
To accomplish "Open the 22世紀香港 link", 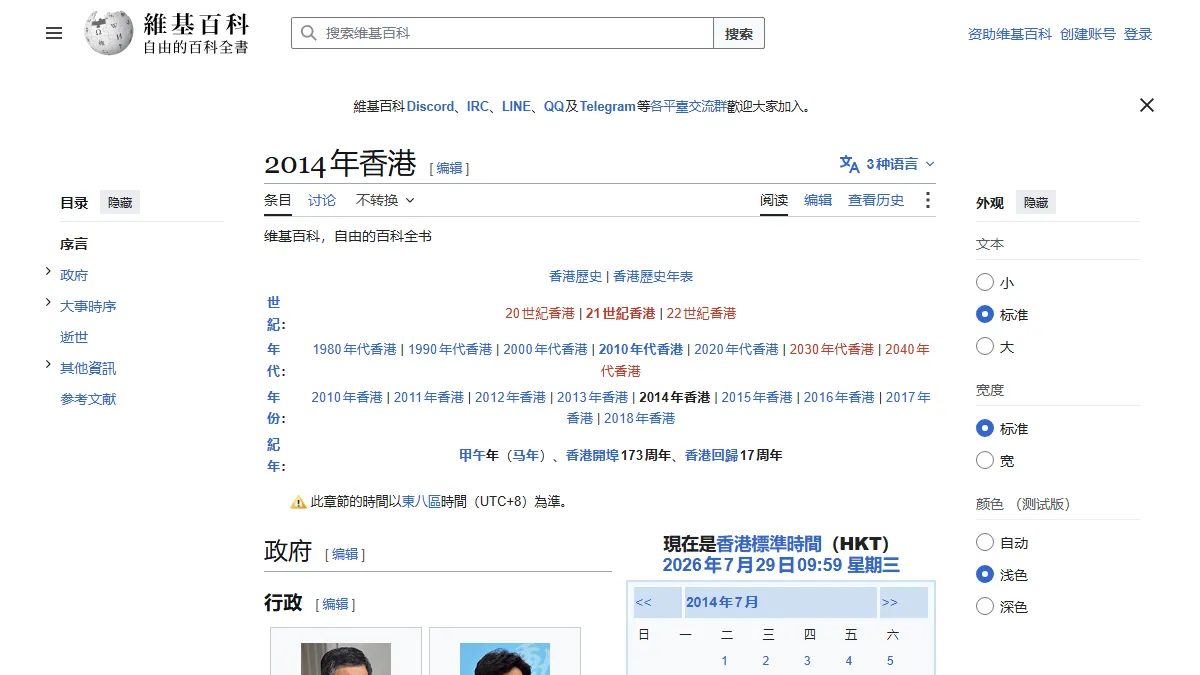I will (701, 313).
